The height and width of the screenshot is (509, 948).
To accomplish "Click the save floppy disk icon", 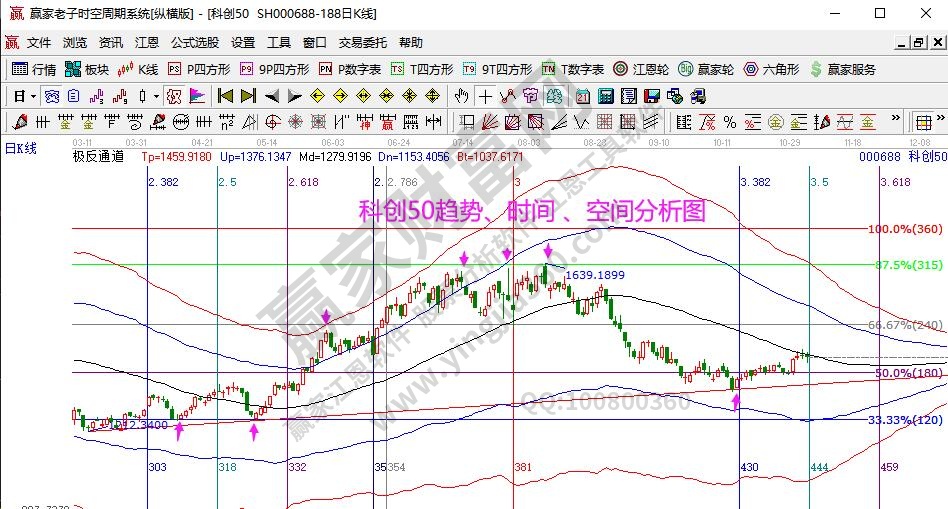I will (x=651, y=96).
